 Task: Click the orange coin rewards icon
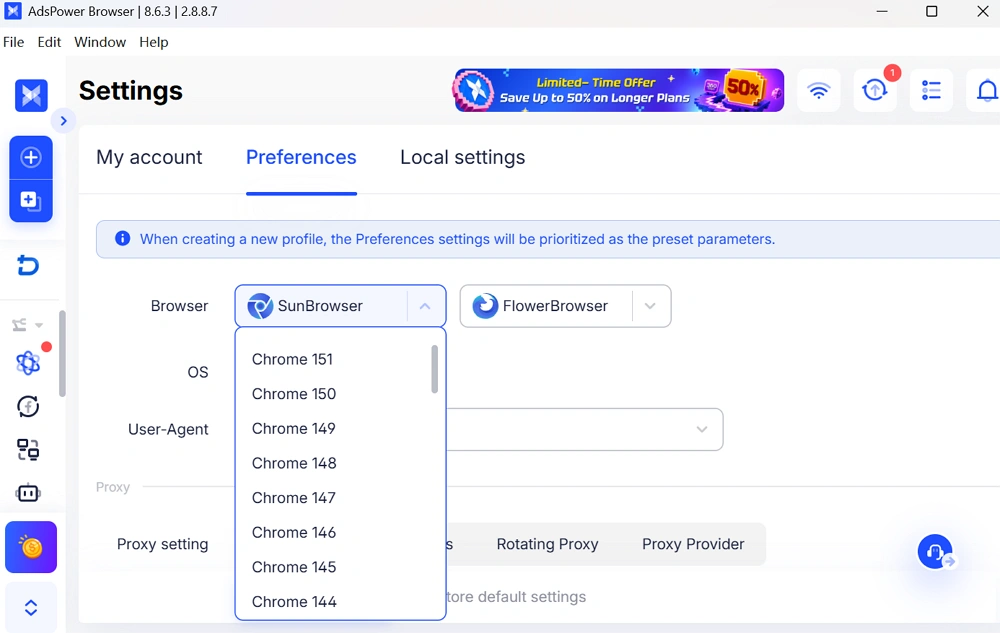point(31,547)
